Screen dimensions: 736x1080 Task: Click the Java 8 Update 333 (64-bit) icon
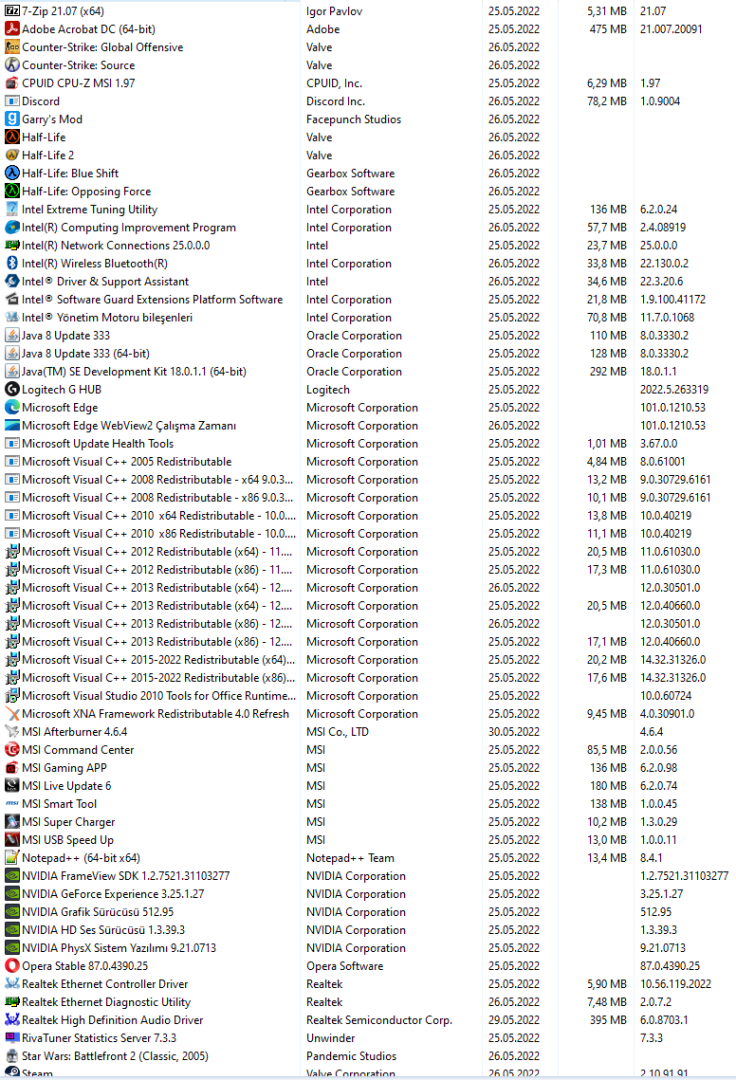coord(12,353)
